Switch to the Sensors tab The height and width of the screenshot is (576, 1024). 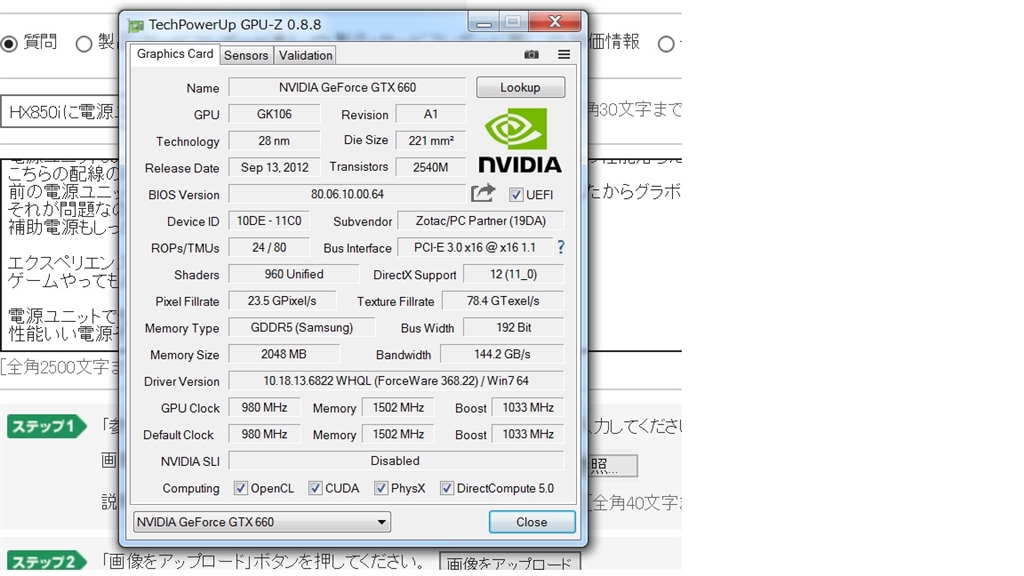pyautogui.click(x=246, y=56)
